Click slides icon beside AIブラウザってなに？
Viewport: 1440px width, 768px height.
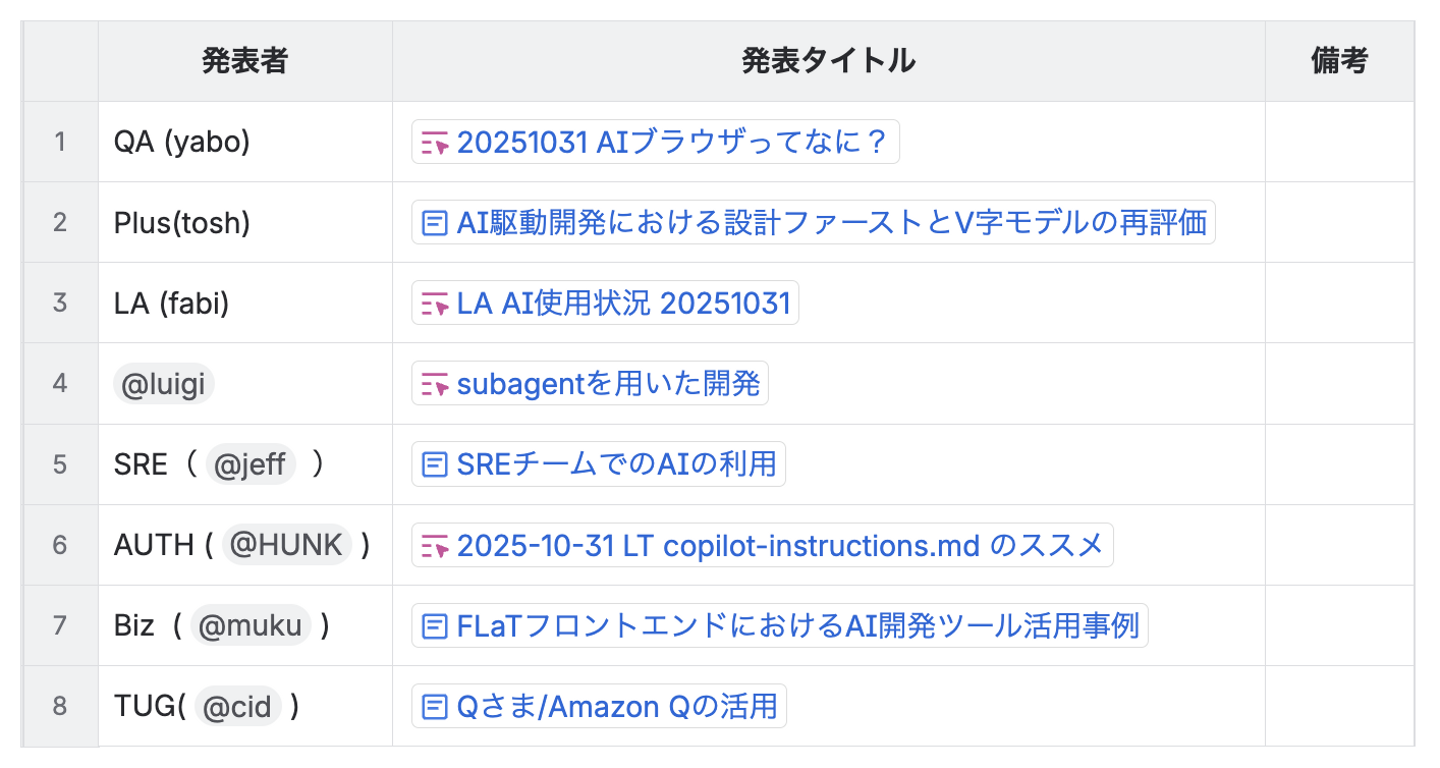click(434, 142)
